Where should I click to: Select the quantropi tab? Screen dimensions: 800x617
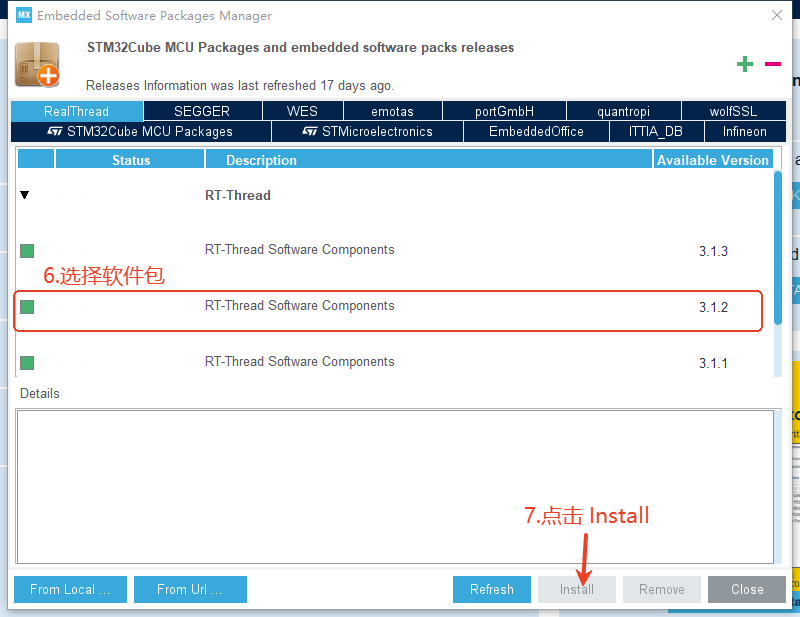[623, 111]
